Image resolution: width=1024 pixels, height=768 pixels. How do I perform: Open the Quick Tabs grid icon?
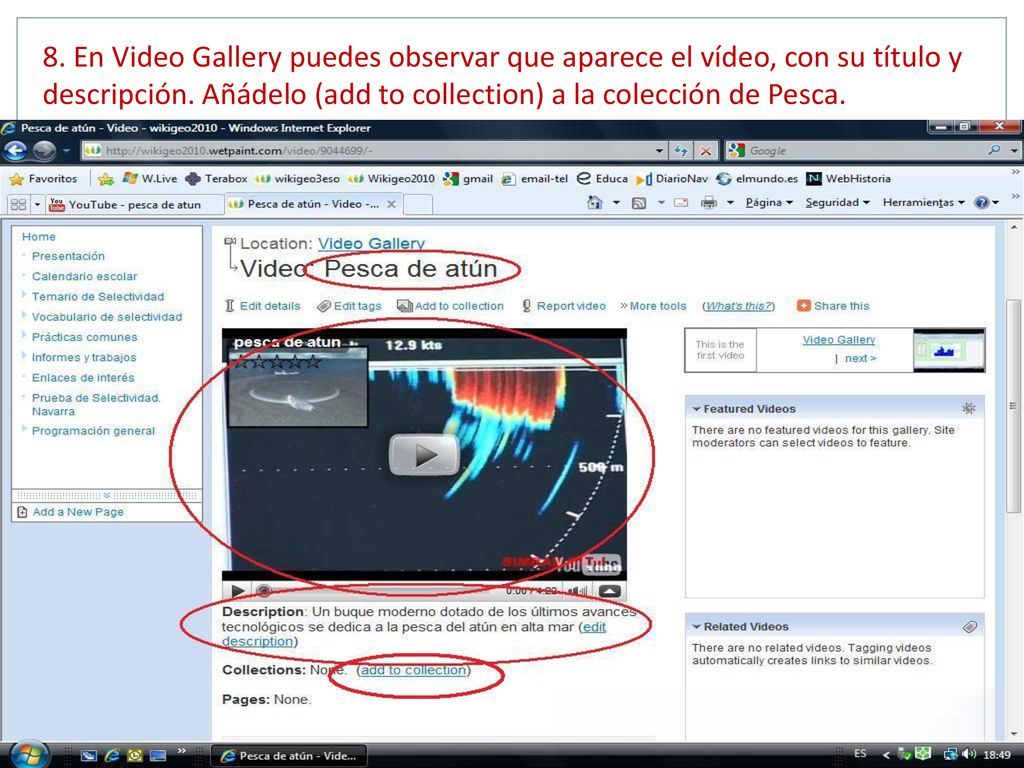(x=18, y=204)
